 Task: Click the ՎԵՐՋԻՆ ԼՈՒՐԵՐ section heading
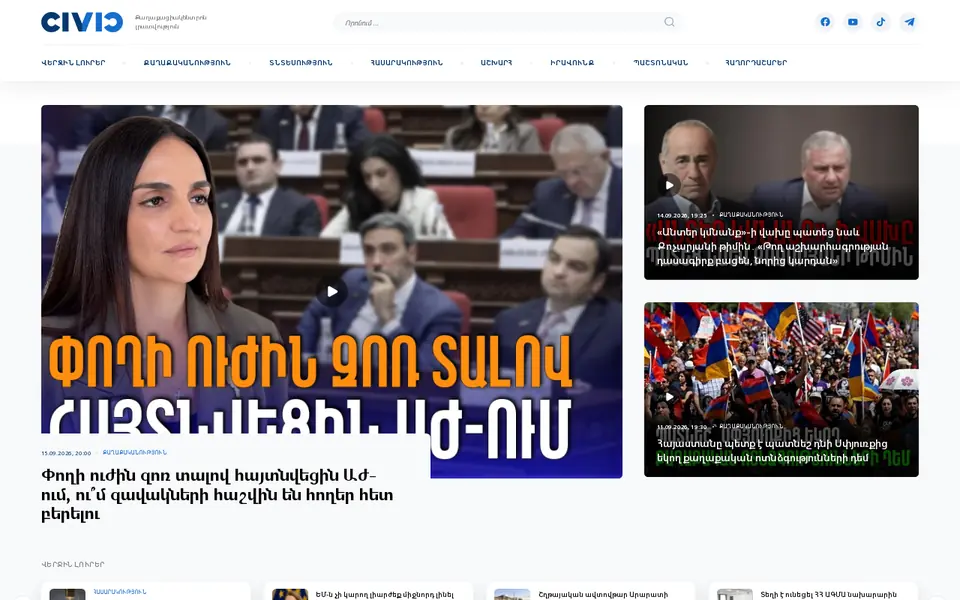pos(73,564)
